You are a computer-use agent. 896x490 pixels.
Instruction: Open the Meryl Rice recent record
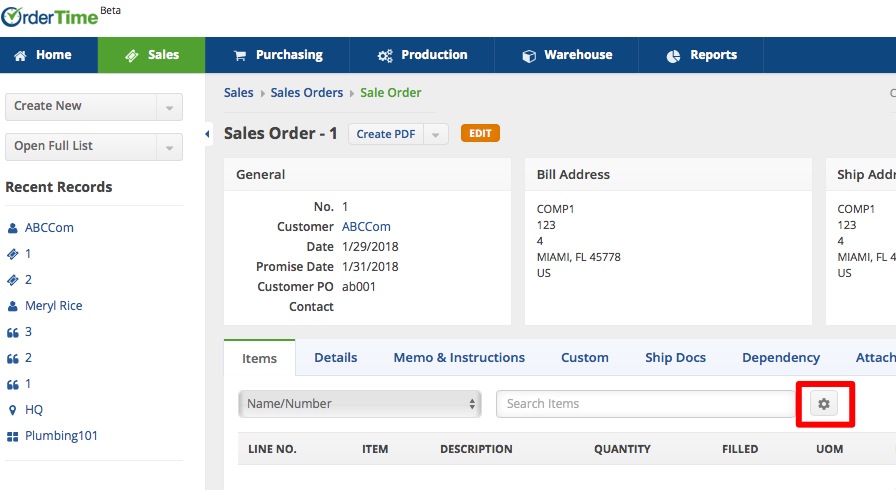point(54,306)
